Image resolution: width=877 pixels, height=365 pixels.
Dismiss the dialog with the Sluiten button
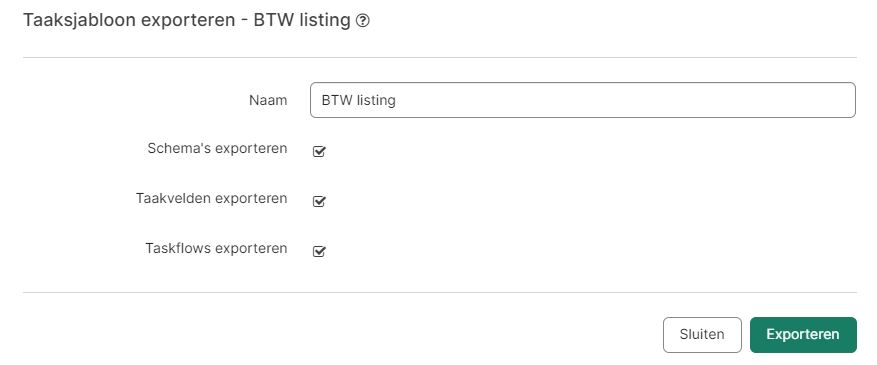tap(702, 335)
